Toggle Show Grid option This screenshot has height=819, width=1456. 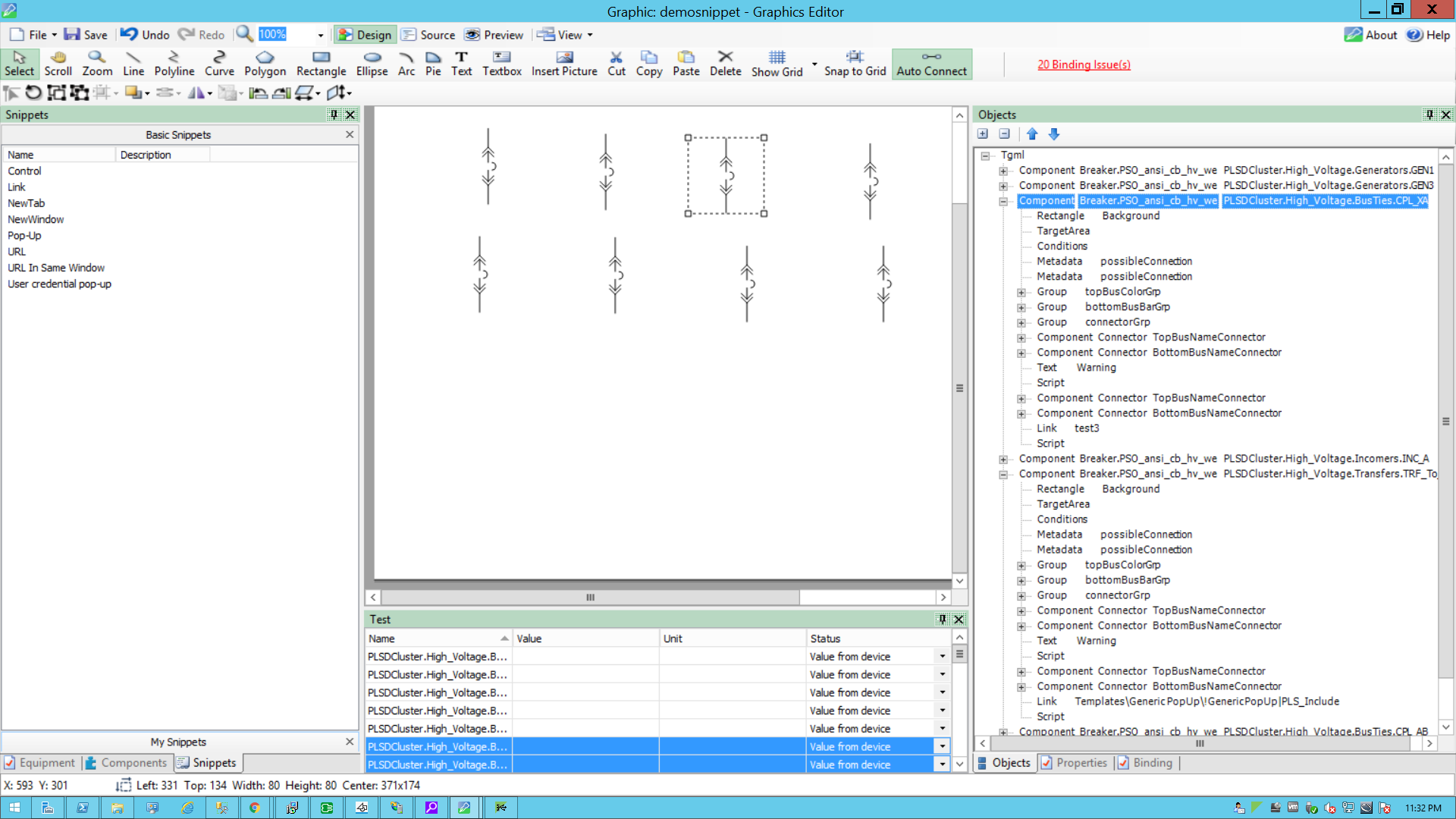pyautogui.click(x=777, y=64)
